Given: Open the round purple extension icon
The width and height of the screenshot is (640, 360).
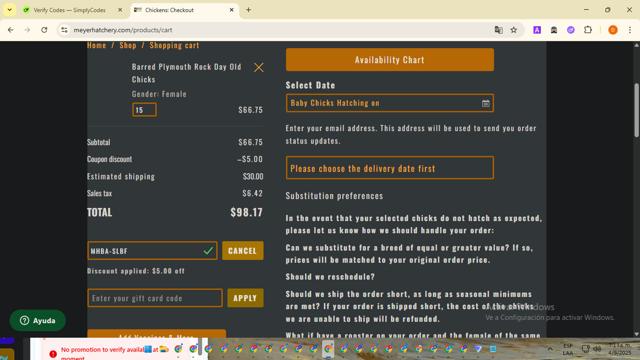Looking at the screenshot, I should [571, 30].
